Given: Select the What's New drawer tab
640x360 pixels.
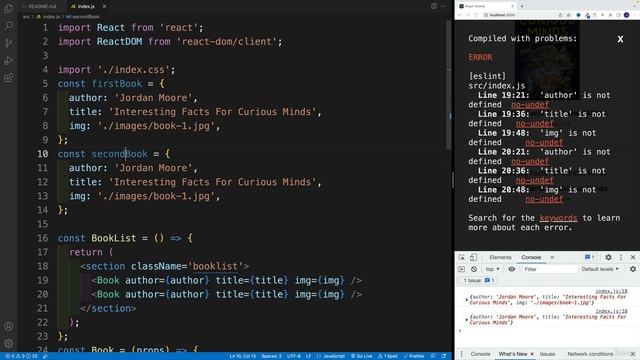Looking at the screenshot, I should tap(513, 354).
